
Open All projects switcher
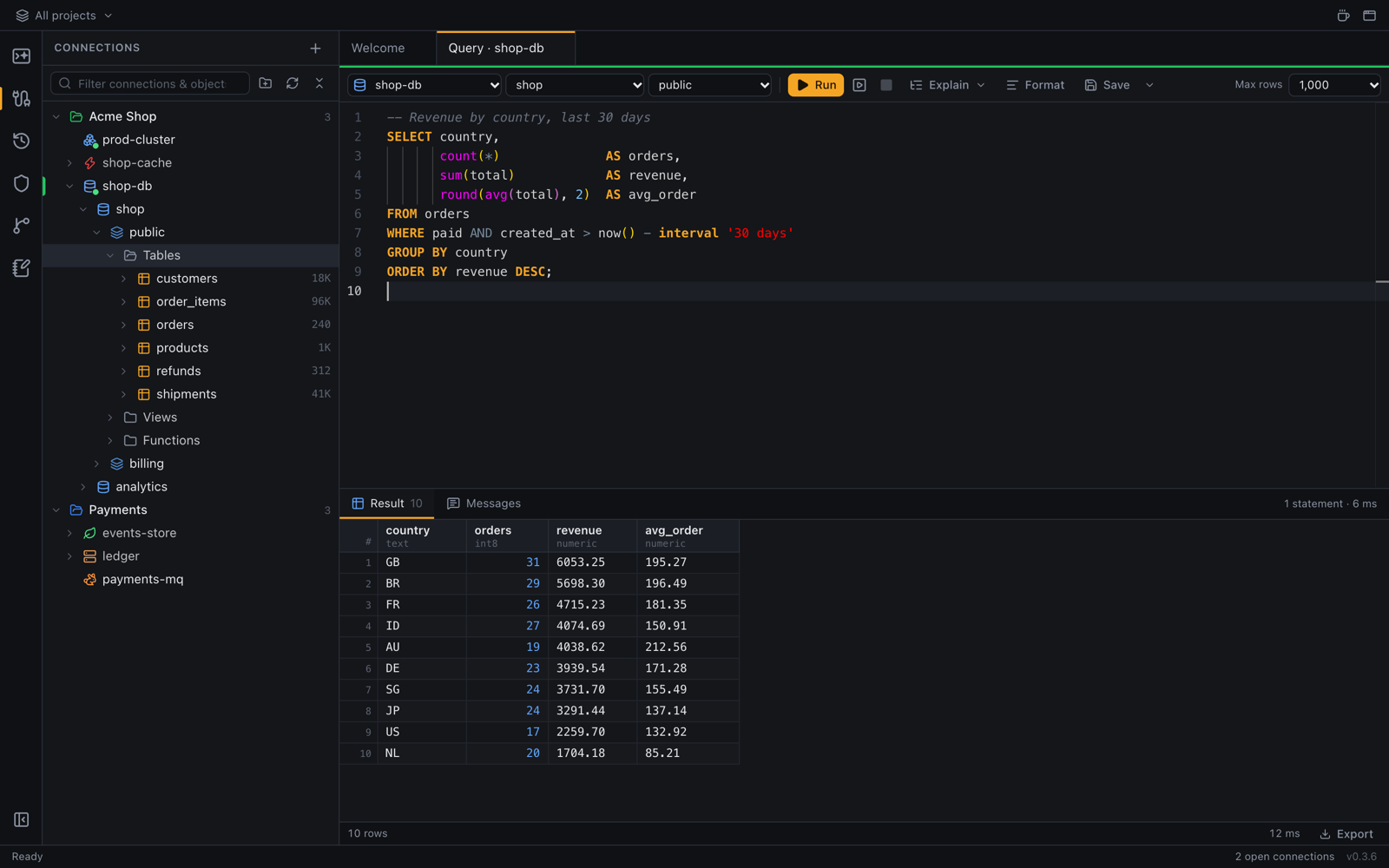point(64,16)
